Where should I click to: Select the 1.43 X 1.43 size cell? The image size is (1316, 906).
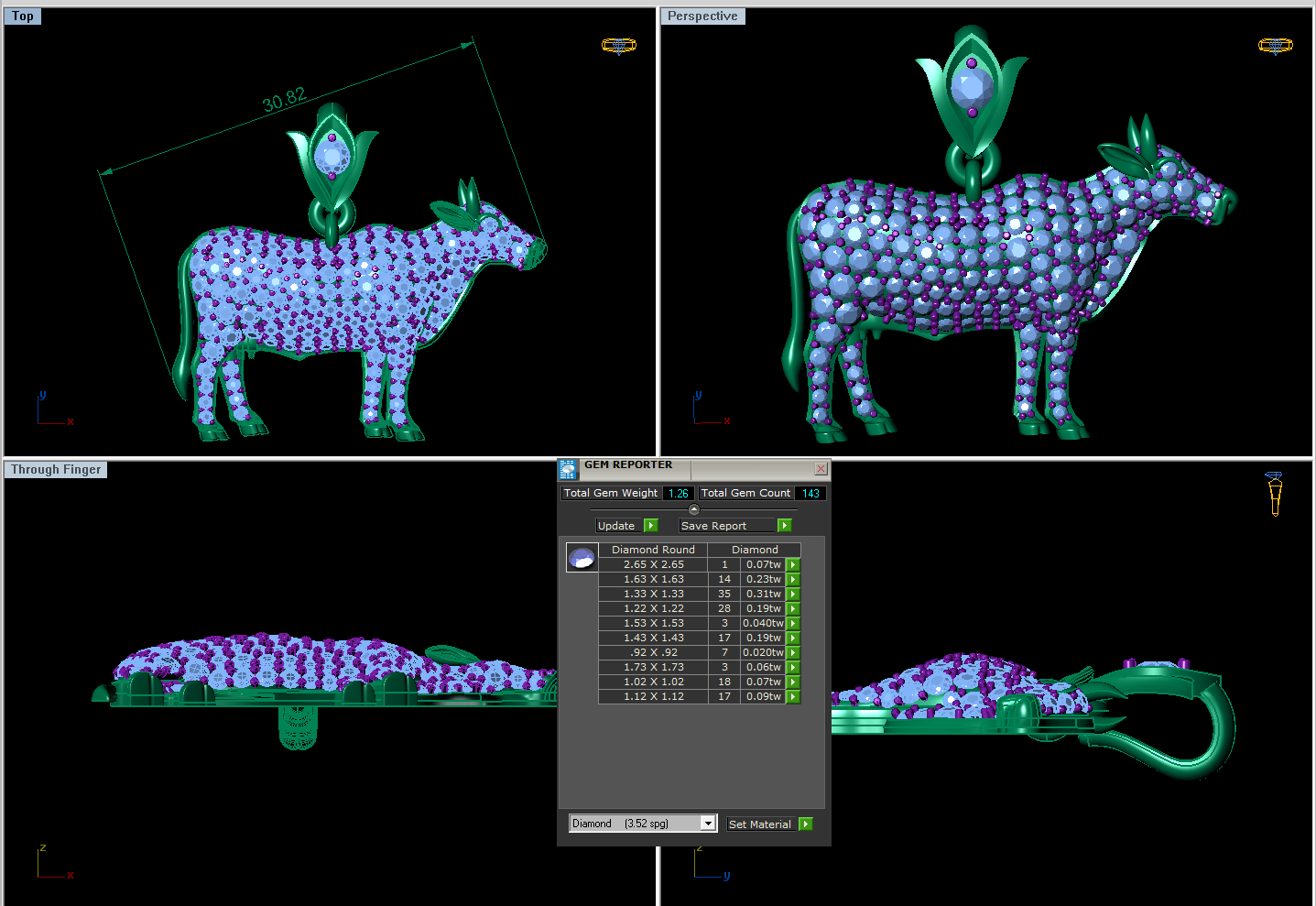pos(653,639)
